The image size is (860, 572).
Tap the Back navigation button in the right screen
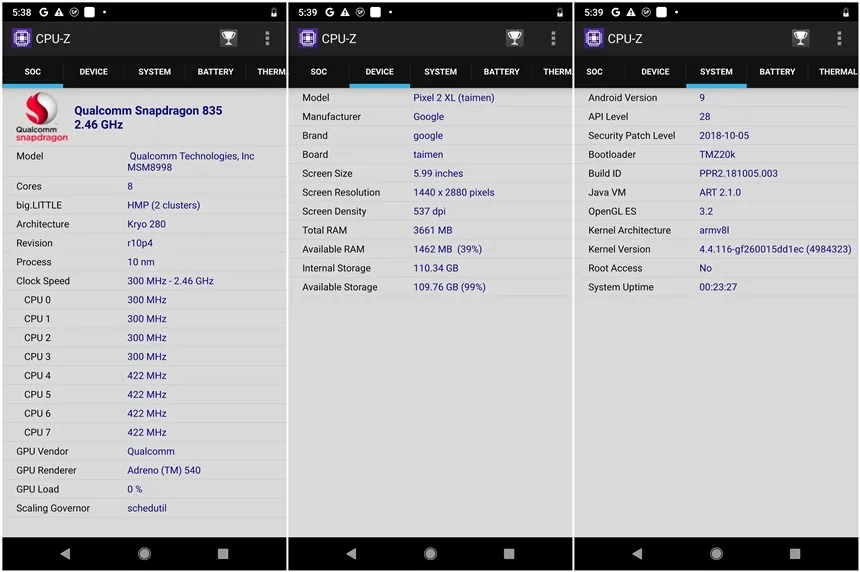pos(637,553)
